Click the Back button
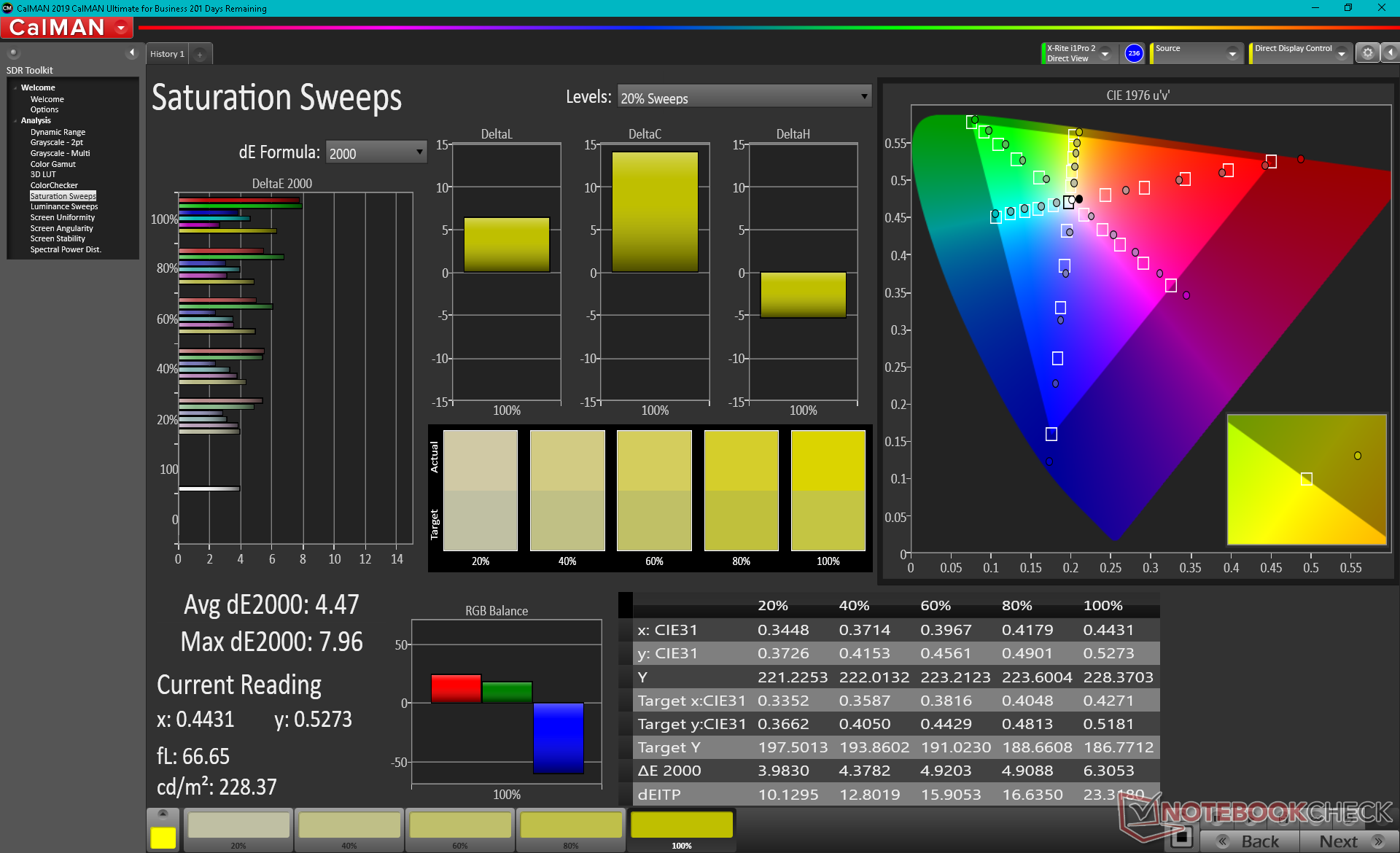The image size is (1400, 853). coord(1250,841)
